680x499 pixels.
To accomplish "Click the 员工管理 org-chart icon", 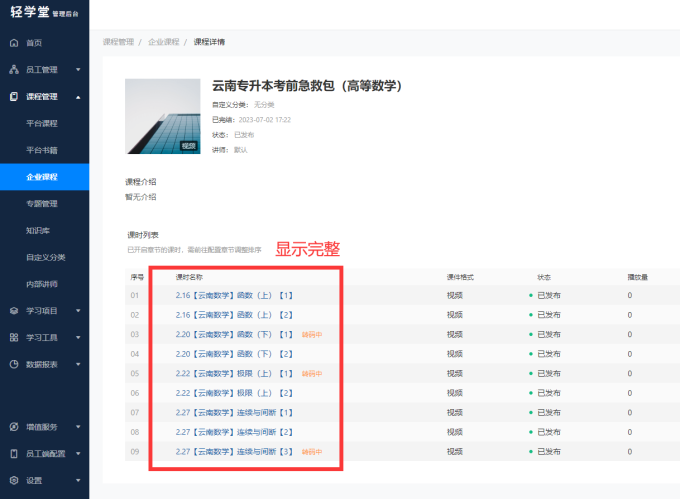I will point(13,70).
